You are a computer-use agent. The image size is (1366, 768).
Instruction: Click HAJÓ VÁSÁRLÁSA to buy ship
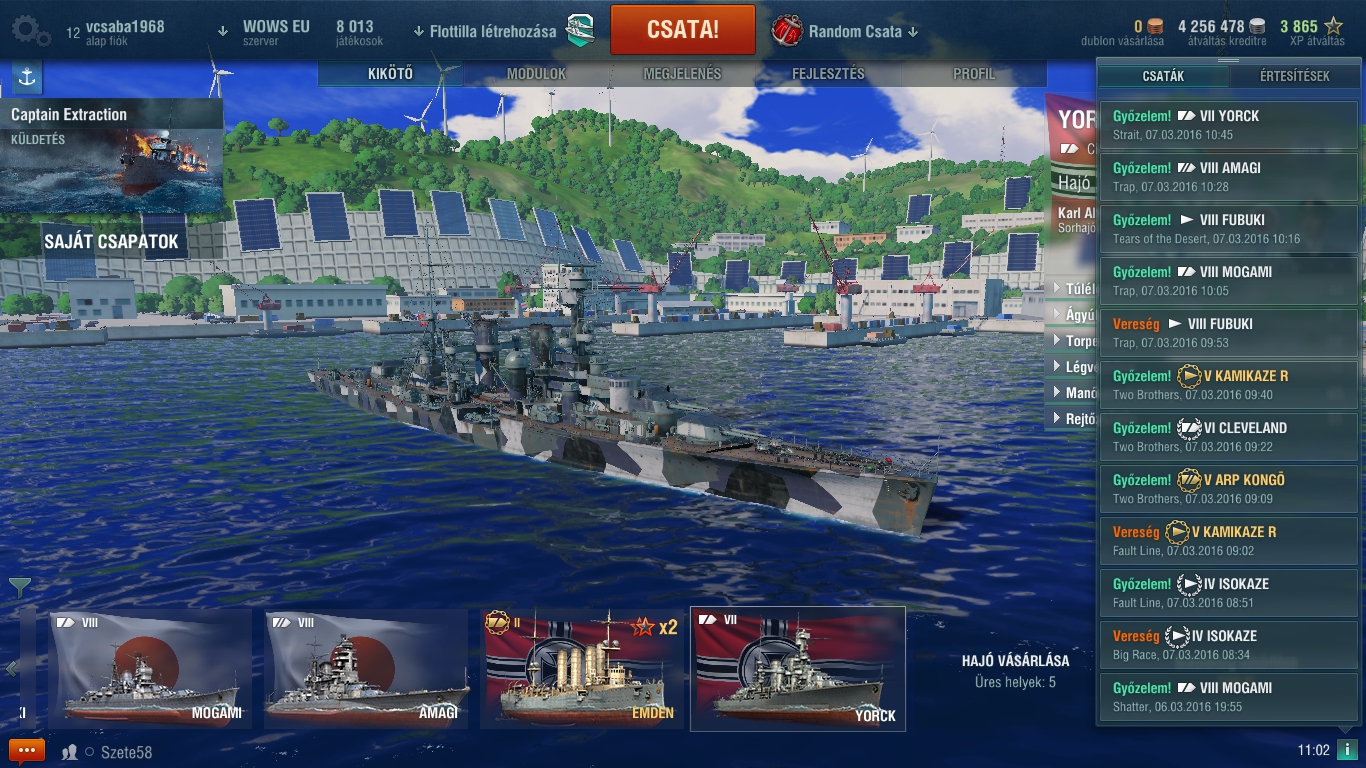click(1015, 660)
